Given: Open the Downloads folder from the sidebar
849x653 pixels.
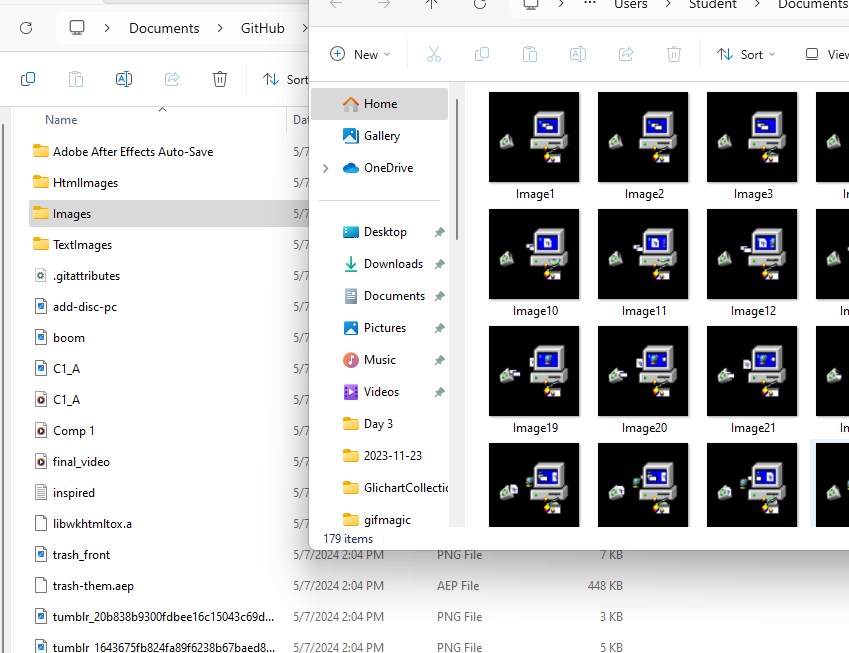Looking at the screenshot, I should click(392, 263).
